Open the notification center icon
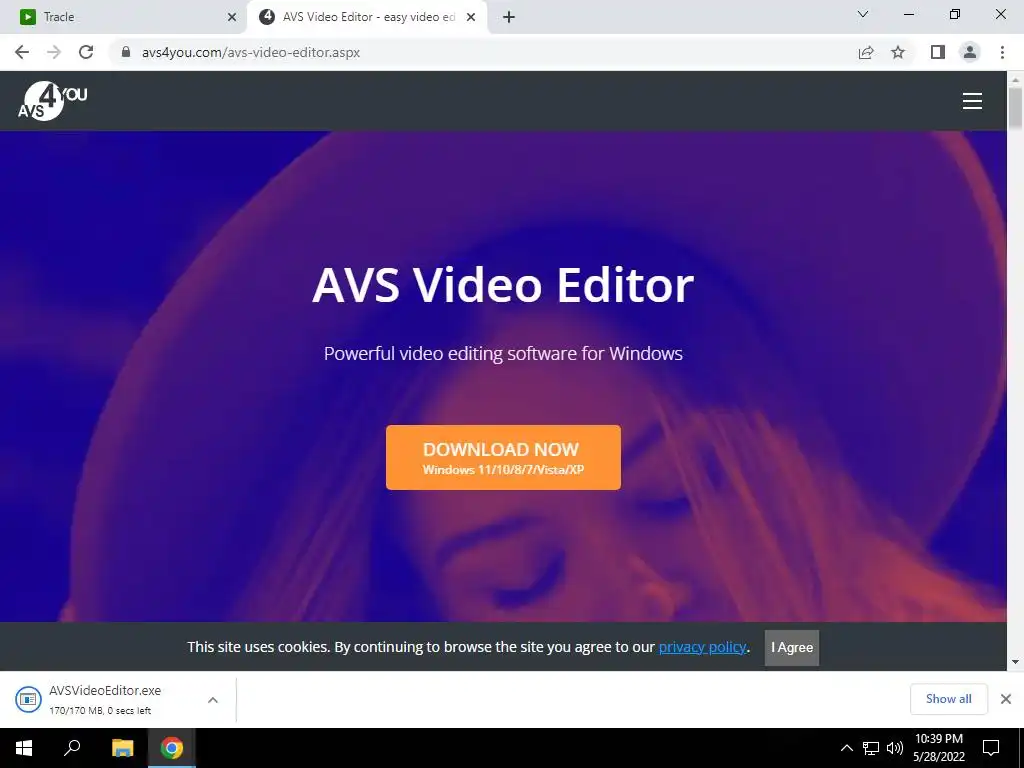 [x=991, y=748]
